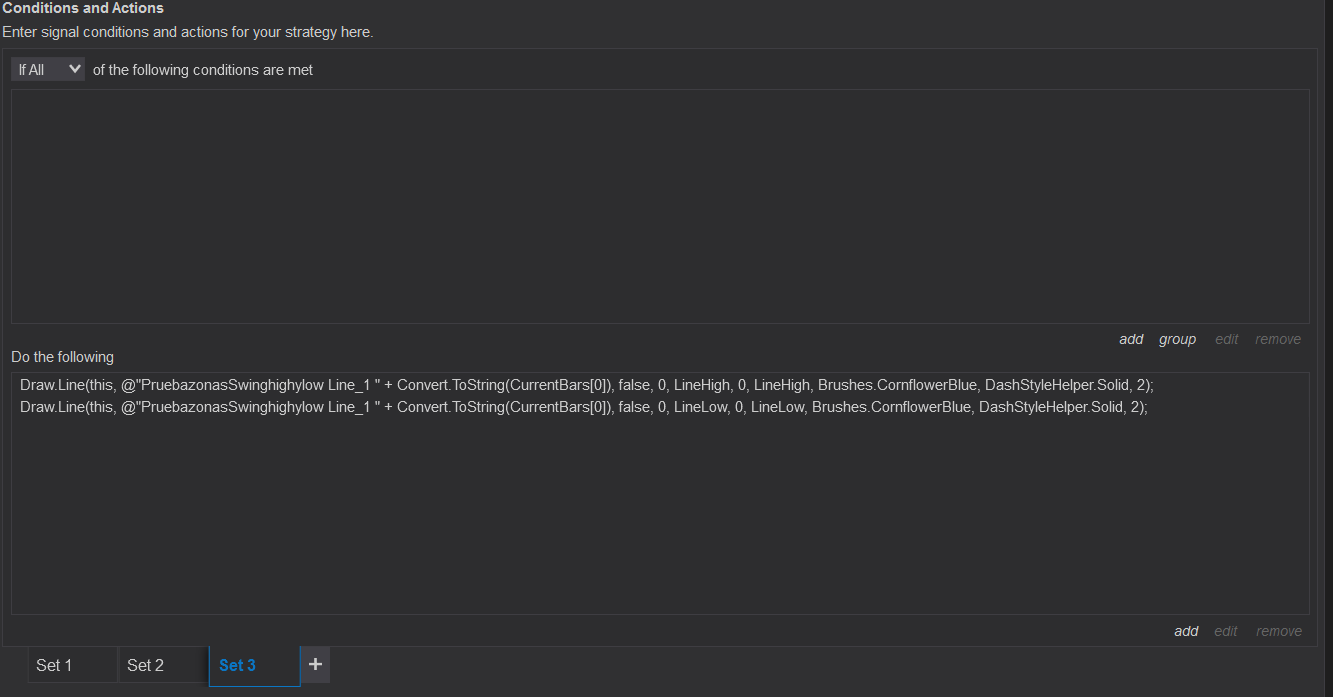Click the "Enter signal conditions" description text

187,32
